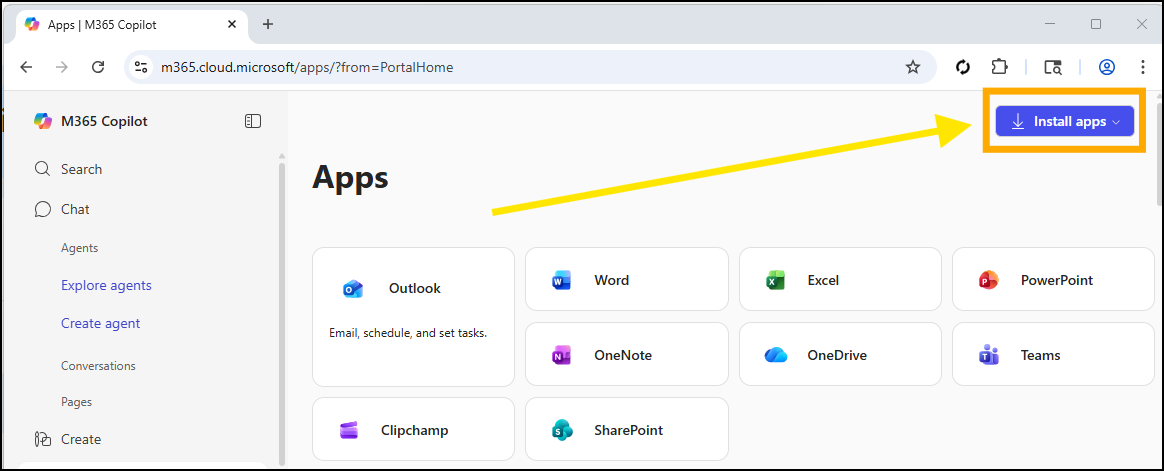Click the M365 Copilot logo in sidebar
The height and width of the screenshot is (471, 1164).
[43, 121]
